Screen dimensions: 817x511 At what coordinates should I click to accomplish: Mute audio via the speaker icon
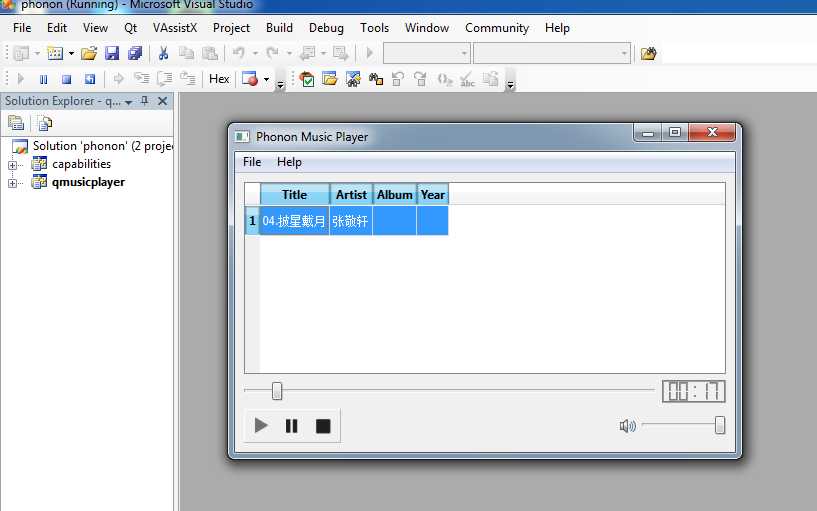click(x=627, y=426)
